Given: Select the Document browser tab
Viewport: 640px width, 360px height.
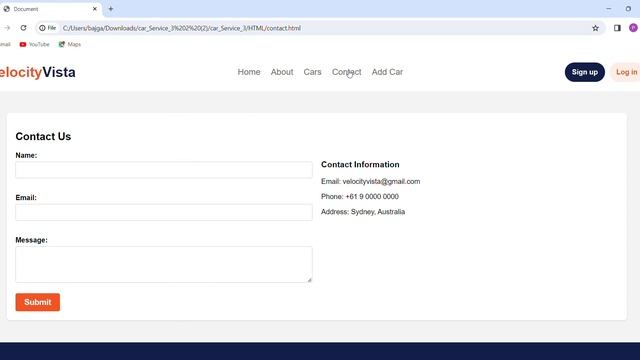Looking at the screenshot, I should coord(50,9).
